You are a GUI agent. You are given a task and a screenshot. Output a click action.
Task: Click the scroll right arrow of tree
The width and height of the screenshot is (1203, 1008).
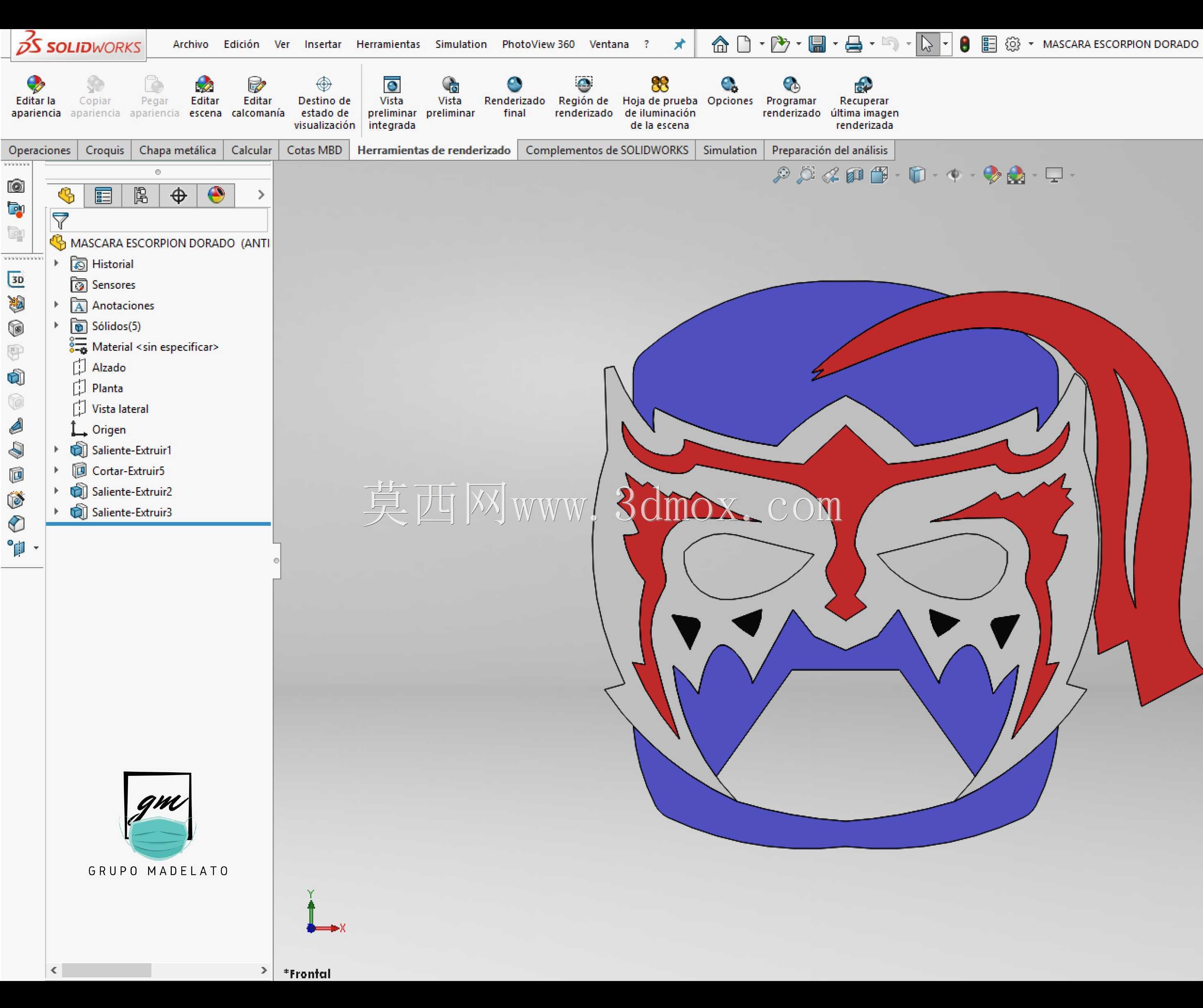[263, 970]
